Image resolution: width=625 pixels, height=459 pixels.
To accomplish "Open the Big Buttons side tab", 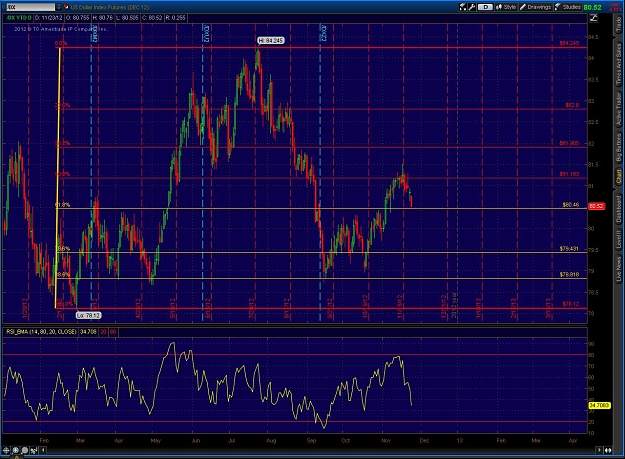I will (619, 147).
